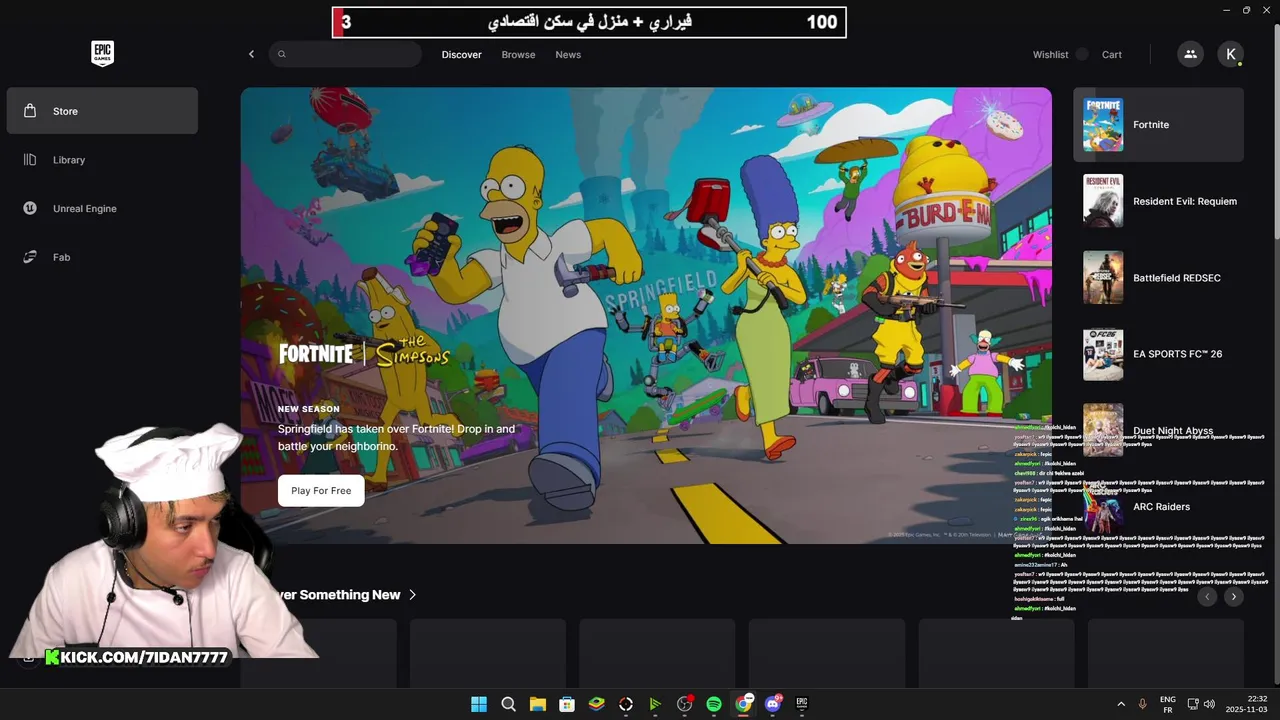Open the Windows Start menu

pos(479,704)
